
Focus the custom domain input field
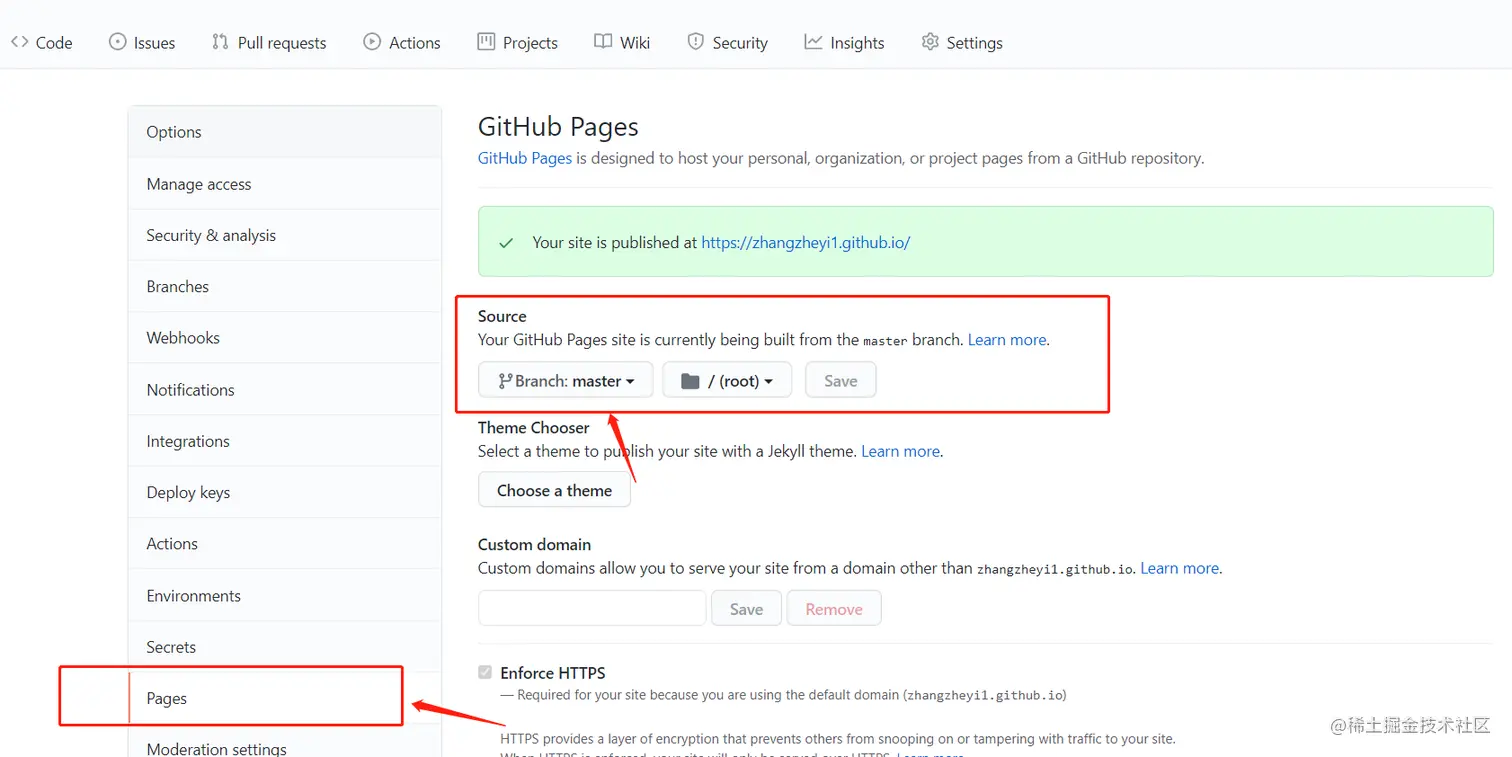pos(592,608)
